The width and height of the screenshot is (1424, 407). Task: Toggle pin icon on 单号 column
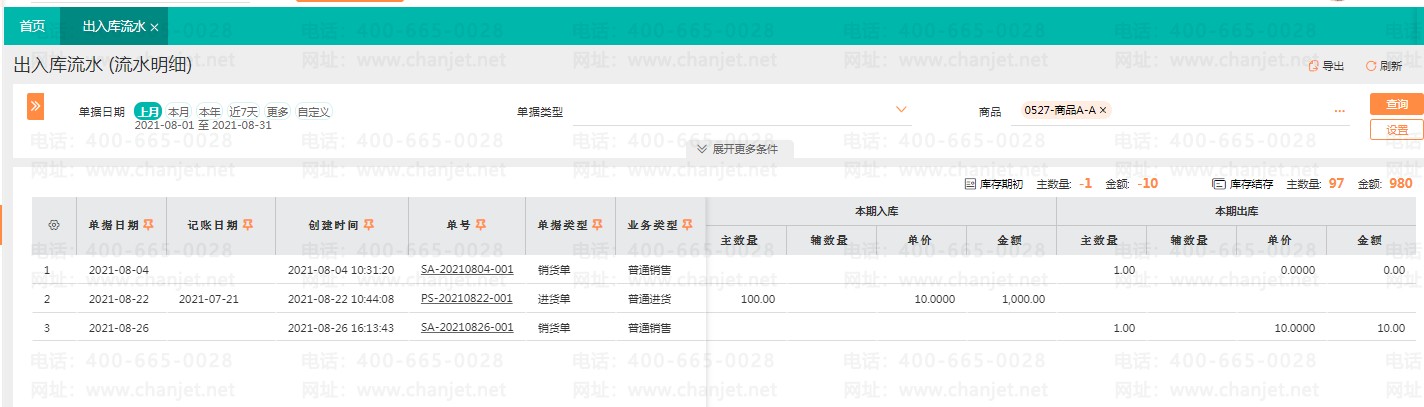(481, 224)
